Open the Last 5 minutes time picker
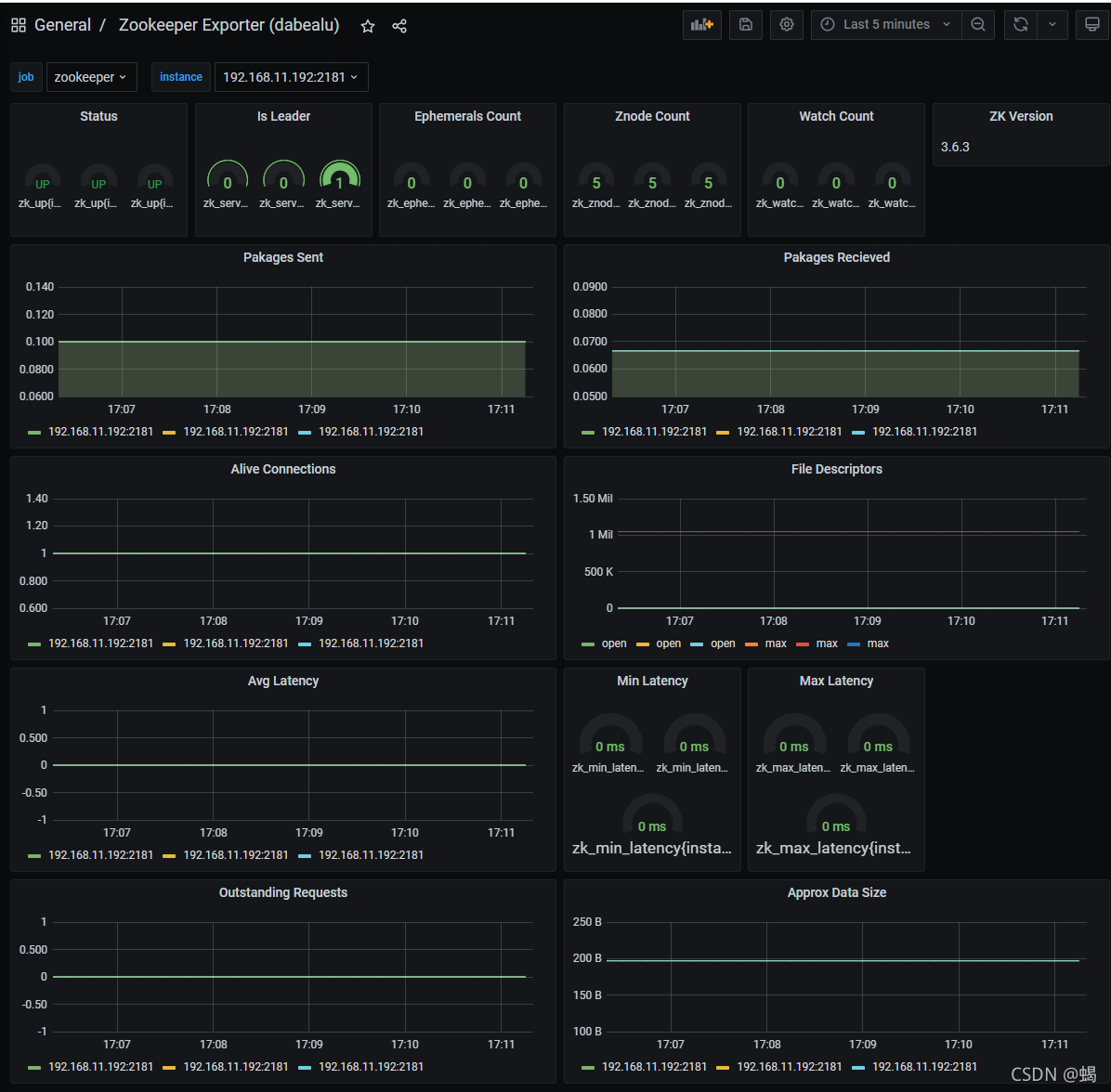Screen dimensions: 1111x1092 pyautogui.click(x=885, y=25)
